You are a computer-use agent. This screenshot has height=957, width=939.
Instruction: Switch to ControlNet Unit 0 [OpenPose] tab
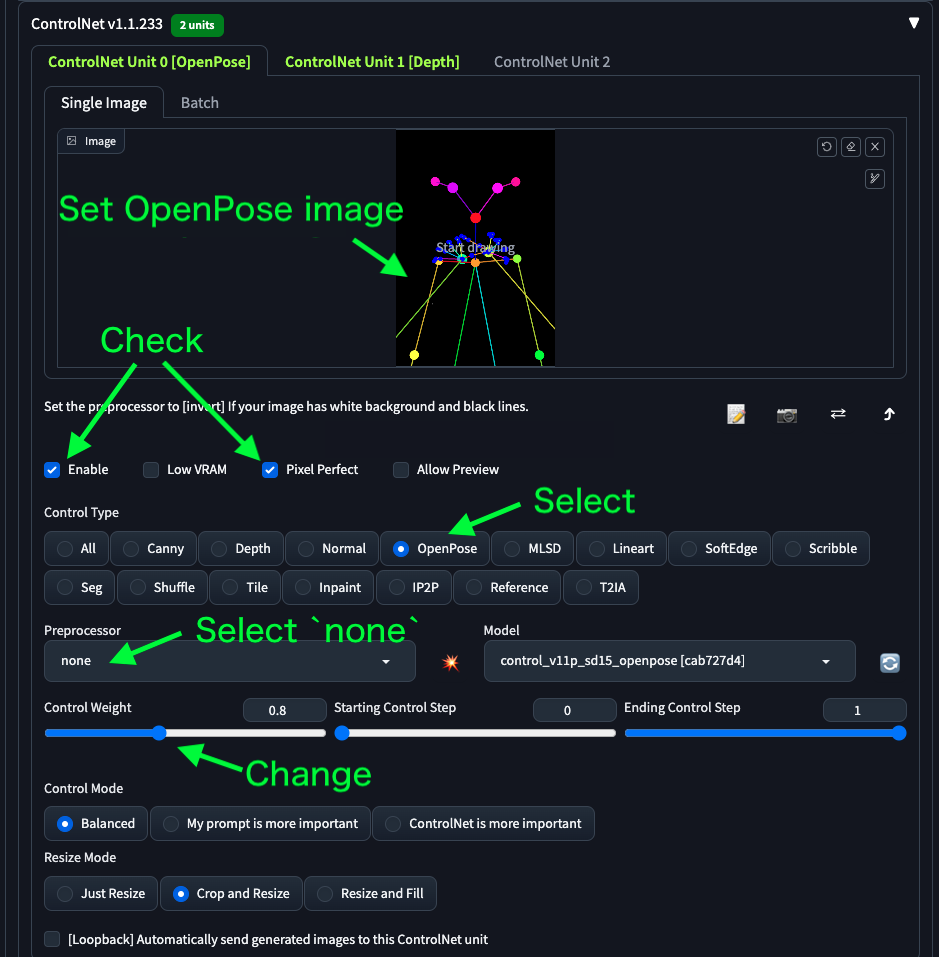click(149, 62)
